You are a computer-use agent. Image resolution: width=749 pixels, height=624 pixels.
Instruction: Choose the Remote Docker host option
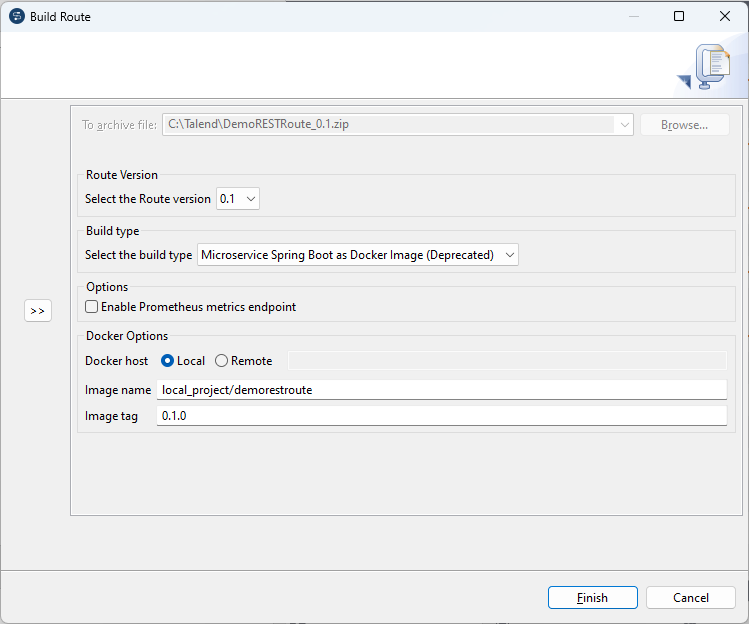tap(222, 361)
